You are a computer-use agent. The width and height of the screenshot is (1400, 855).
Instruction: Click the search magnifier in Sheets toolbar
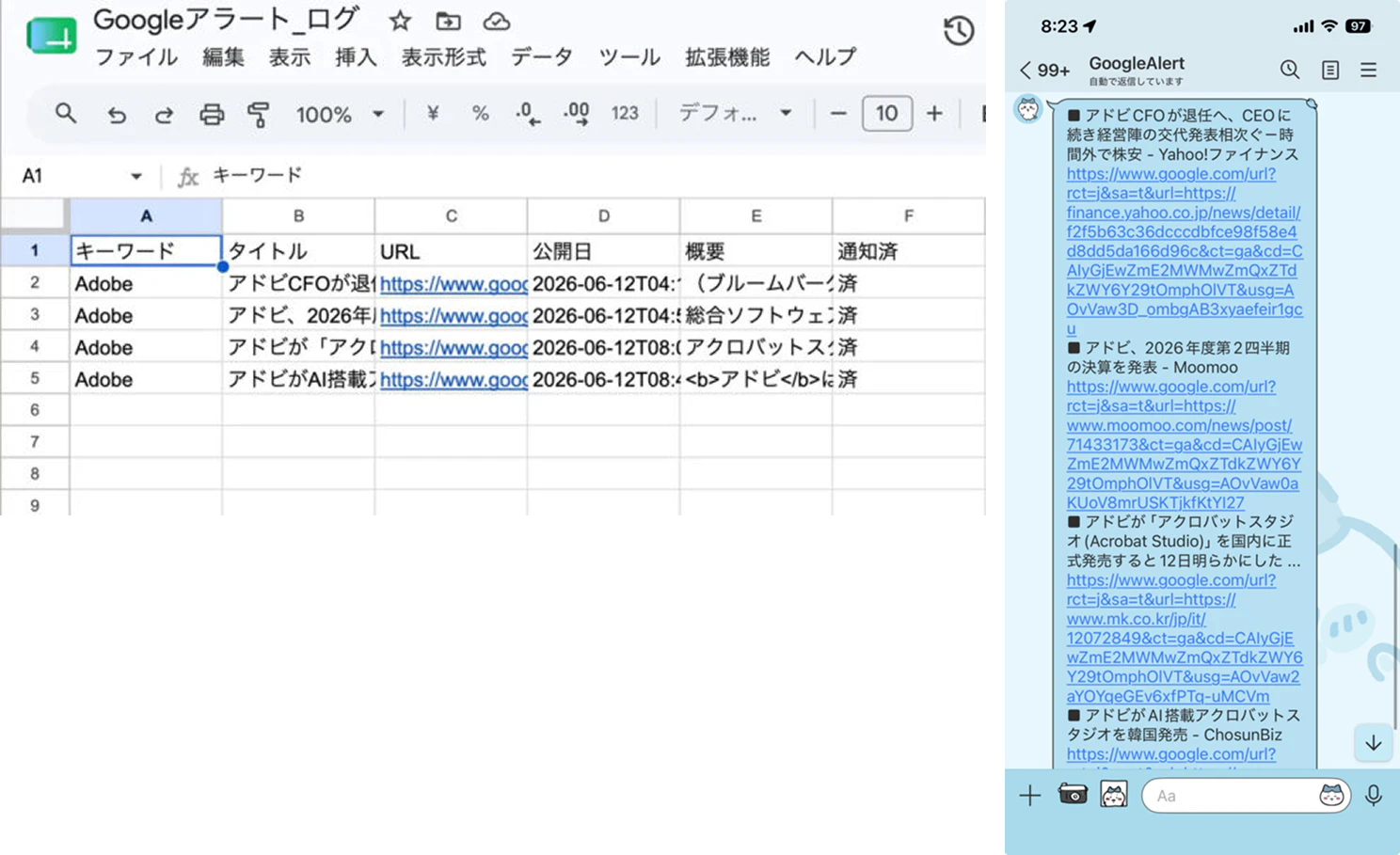click(x=65, y=114)
